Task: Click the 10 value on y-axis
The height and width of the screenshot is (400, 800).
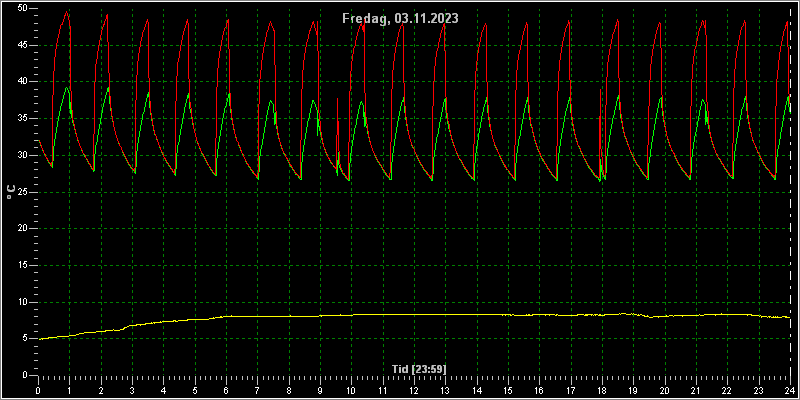Action: coord(22,302)
